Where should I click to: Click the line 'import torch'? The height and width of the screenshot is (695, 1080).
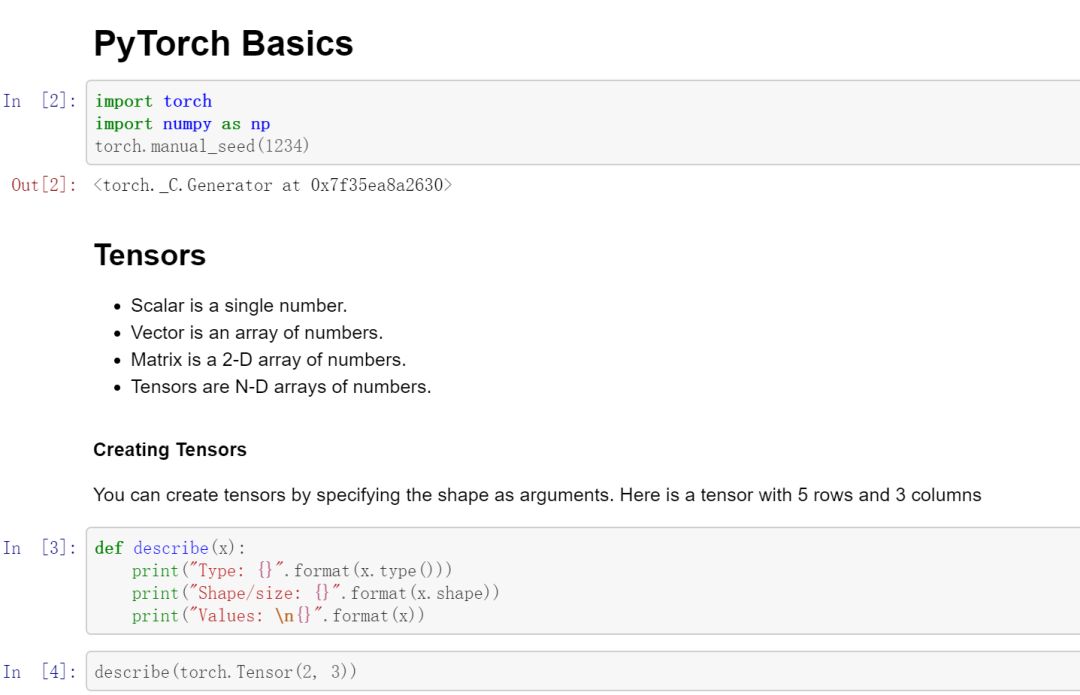154,101
